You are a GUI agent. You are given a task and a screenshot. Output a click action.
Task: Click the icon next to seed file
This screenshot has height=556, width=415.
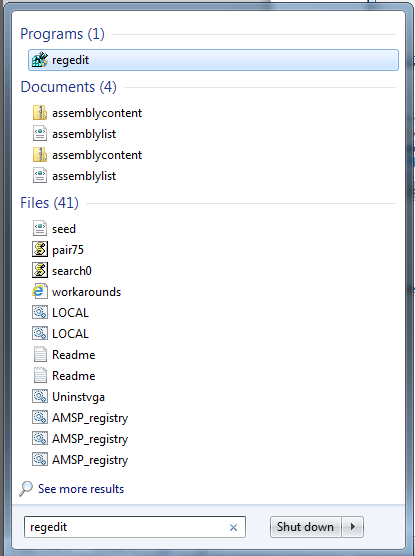click(40, 229)
